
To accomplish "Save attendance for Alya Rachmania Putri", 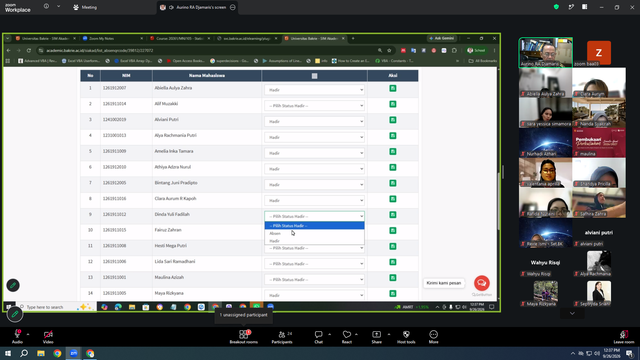I will [x=393, y=136].
